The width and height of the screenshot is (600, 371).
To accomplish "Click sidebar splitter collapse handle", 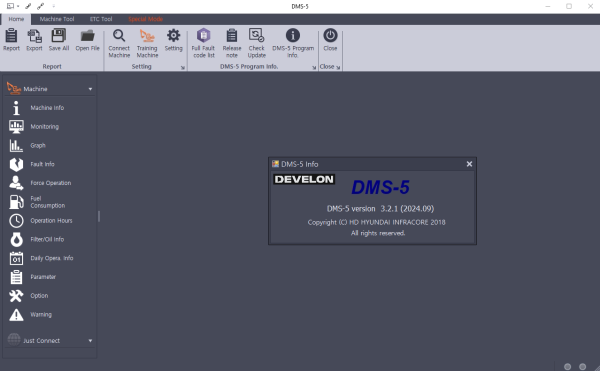I will (99, 216).
